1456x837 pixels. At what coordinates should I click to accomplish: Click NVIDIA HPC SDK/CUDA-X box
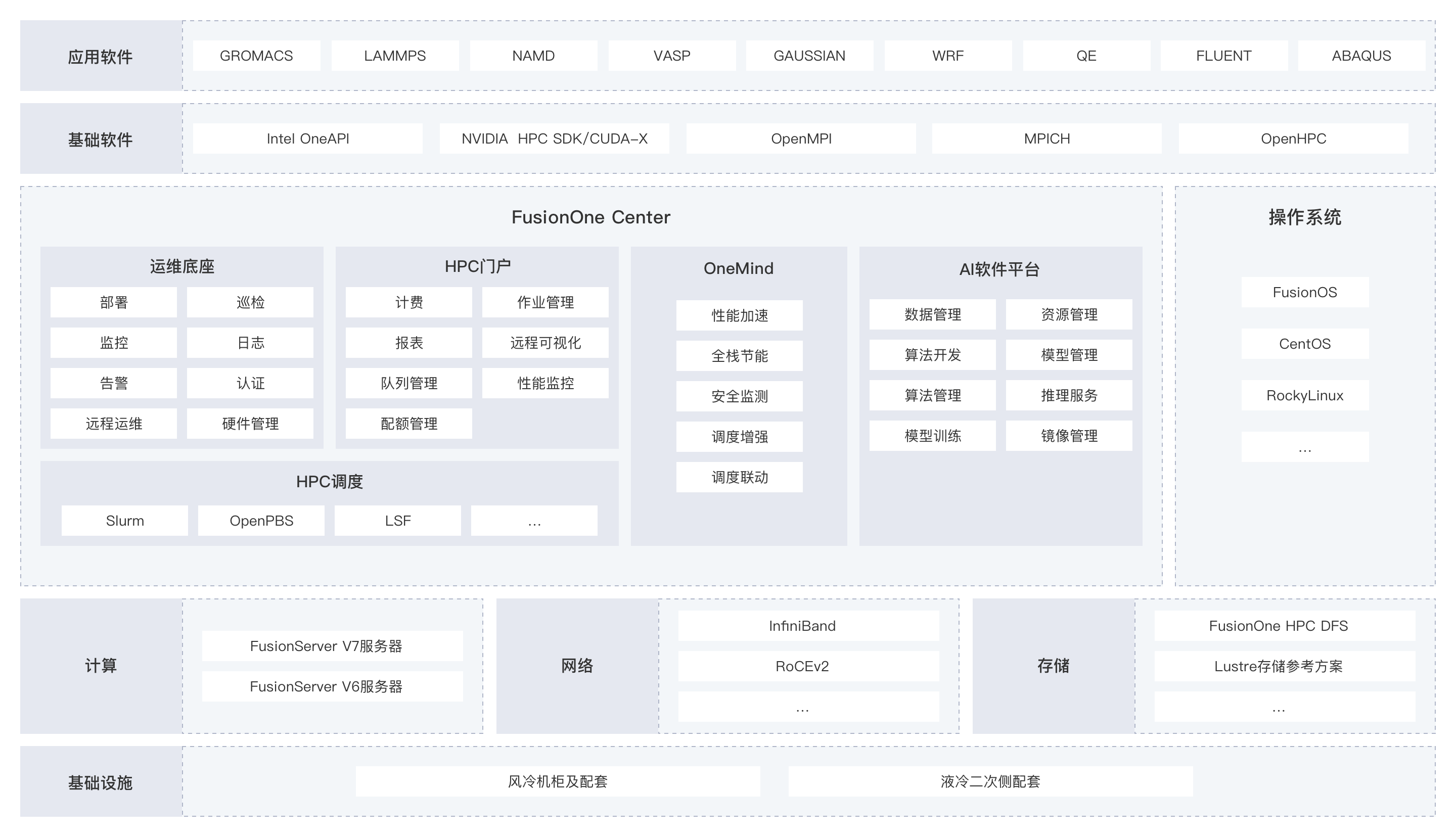click(555, 138)
